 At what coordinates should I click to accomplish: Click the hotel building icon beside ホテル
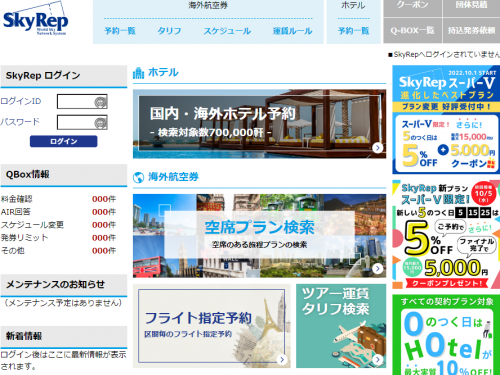tap(138, 73)
